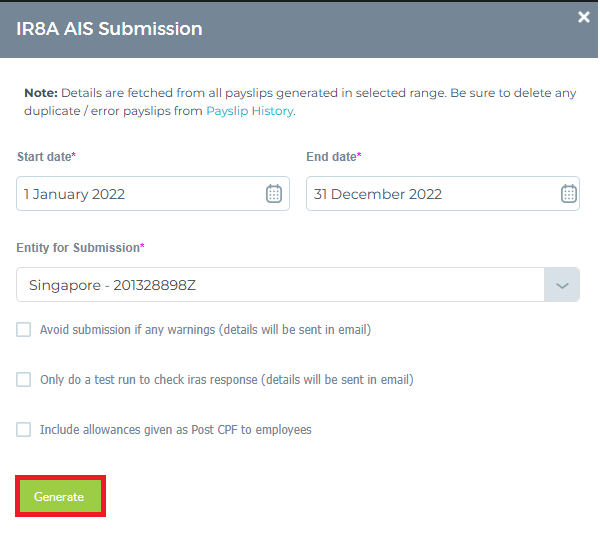Tick the Avoid submission if any warnings checkbox
The width and height of the screenshot is (600, 543).
(24, 329)
